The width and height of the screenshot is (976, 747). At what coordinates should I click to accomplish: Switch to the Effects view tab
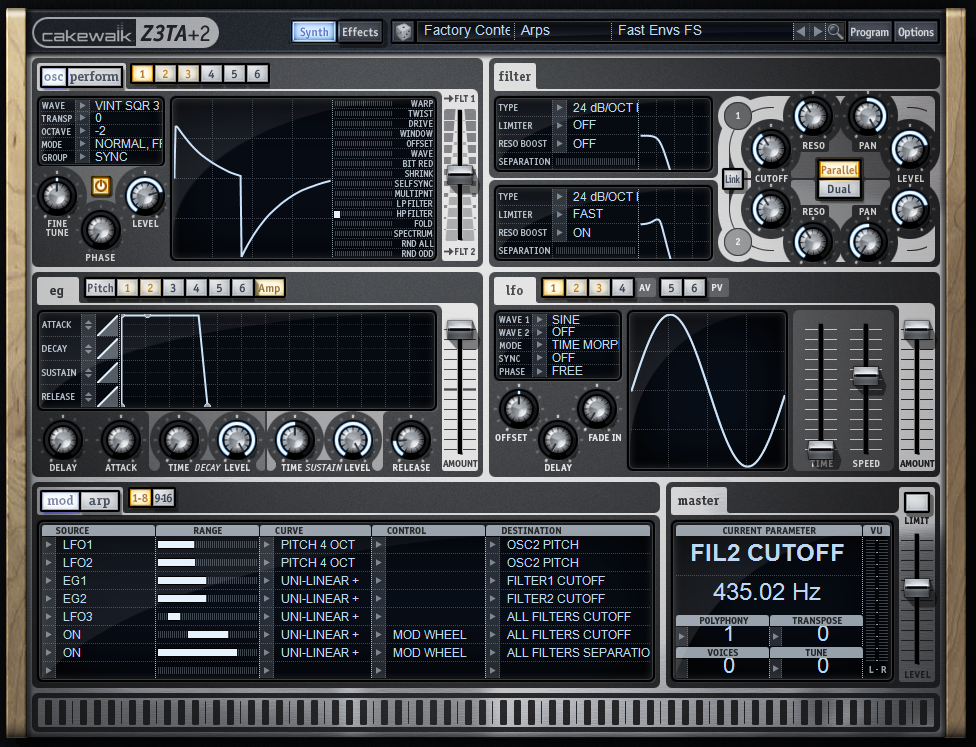(x=360, y=32)
